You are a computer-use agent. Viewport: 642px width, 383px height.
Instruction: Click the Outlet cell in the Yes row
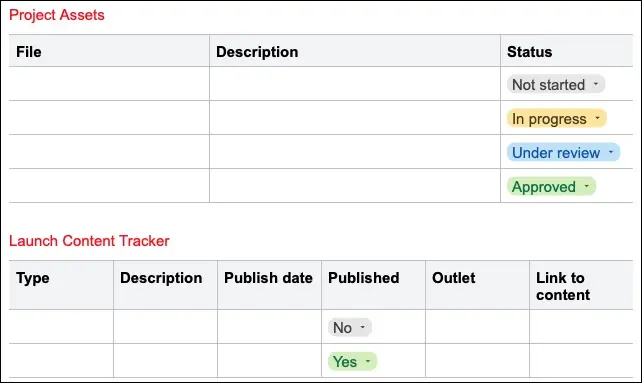pyautogui.click(x=477, y=361)
